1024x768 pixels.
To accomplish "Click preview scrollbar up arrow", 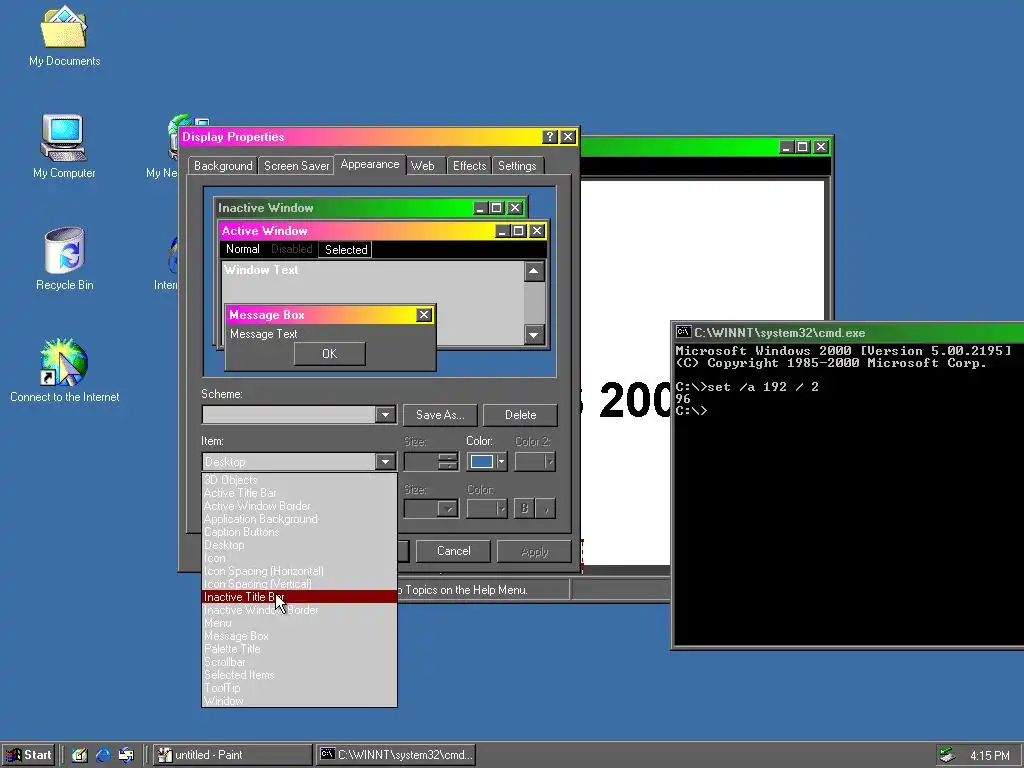I will [x=534, y=271].
